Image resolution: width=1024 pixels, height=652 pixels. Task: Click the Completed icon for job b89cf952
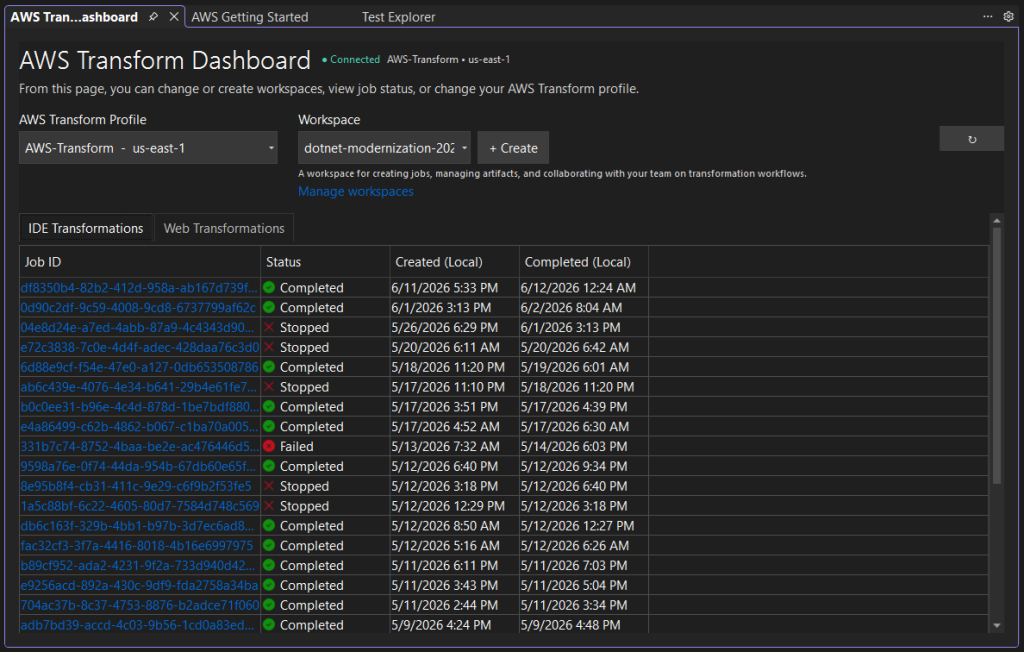coord(269,566)
